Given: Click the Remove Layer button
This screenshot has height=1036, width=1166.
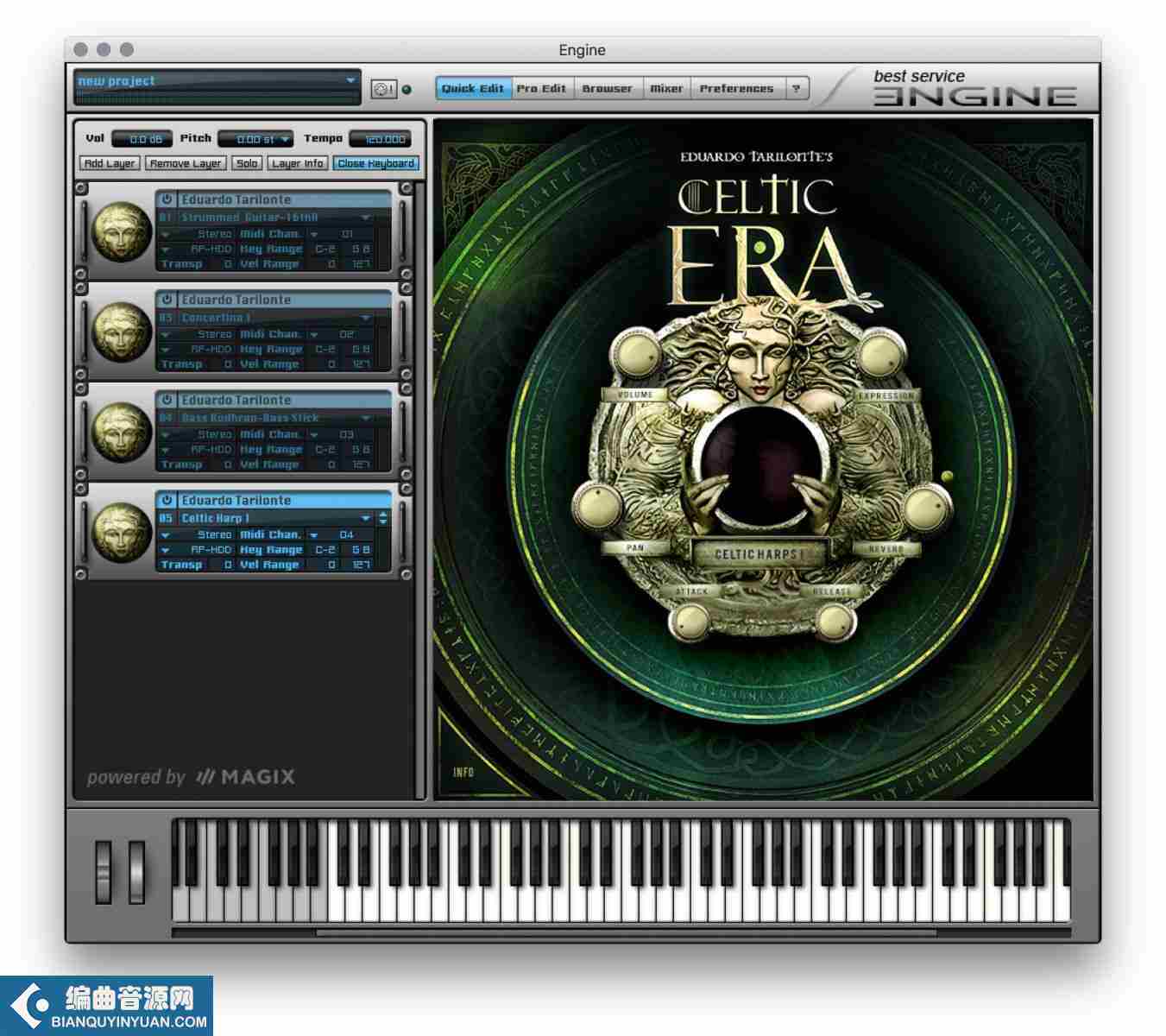Looking at the screenshot, I should tap(186, 163).
